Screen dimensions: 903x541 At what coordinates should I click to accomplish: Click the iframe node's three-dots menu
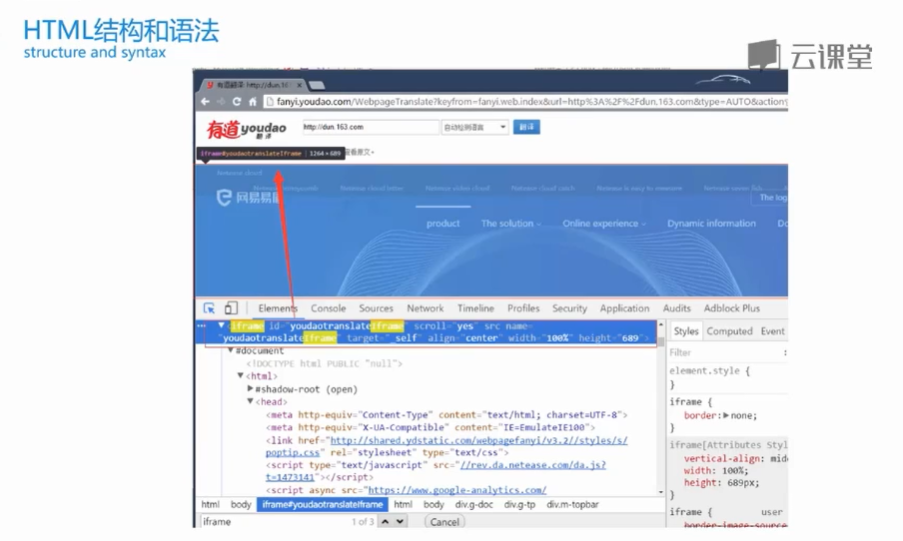pyautogui.click(x=201, y=326)
